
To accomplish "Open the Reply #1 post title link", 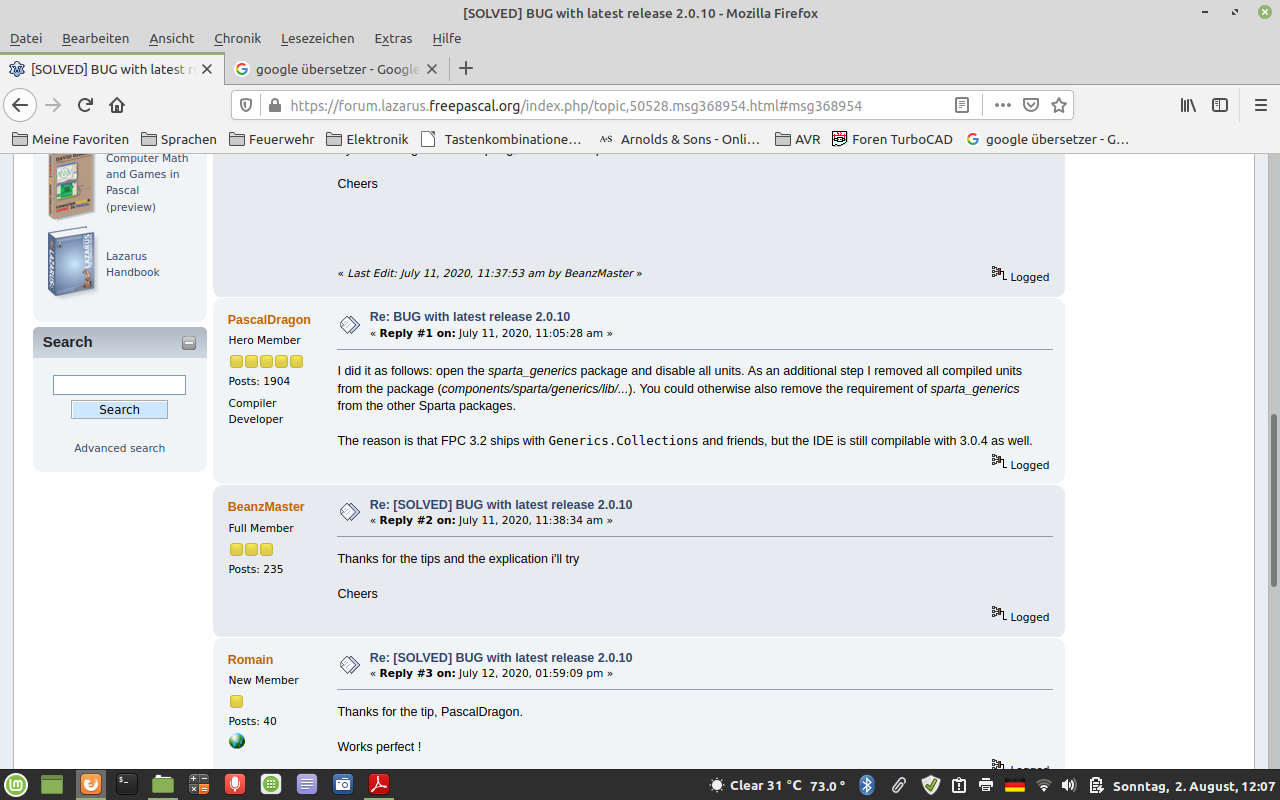I will coord(470,317).
